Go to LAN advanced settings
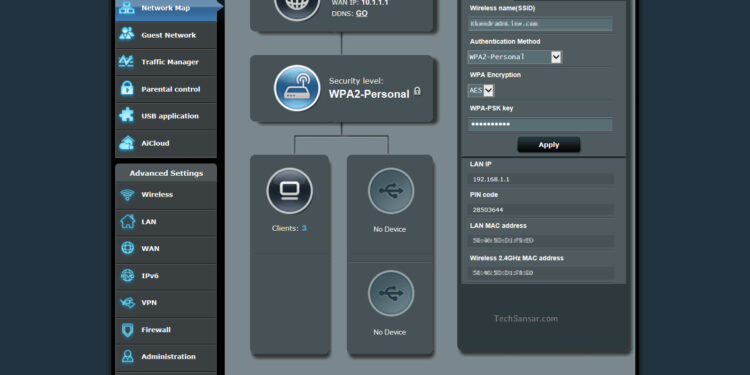Screen dimensions: 750x375 166,222
